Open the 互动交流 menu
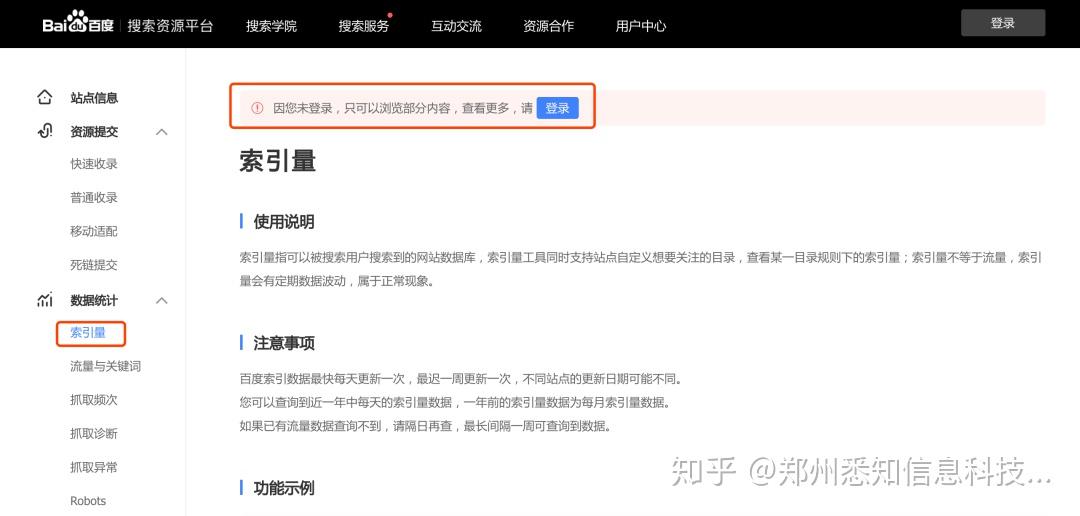The image size is (1080, 516). click(x=456, y=26)
